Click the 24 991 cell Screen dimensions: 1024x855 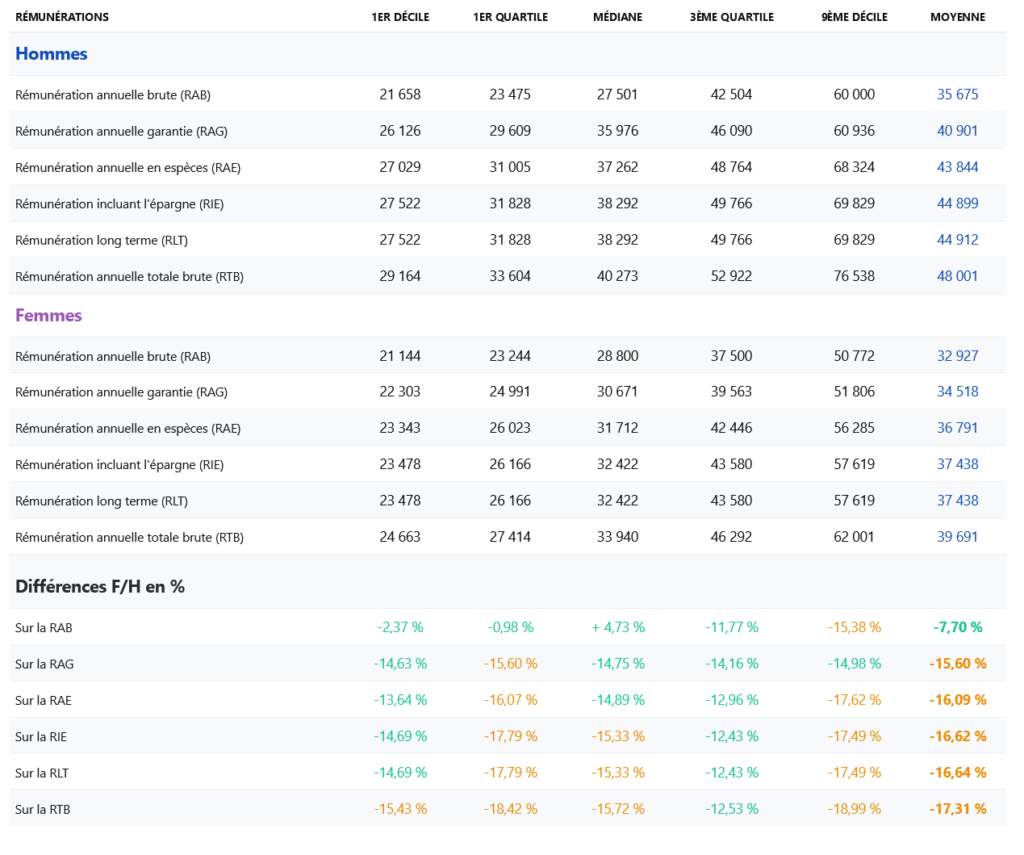510,391
